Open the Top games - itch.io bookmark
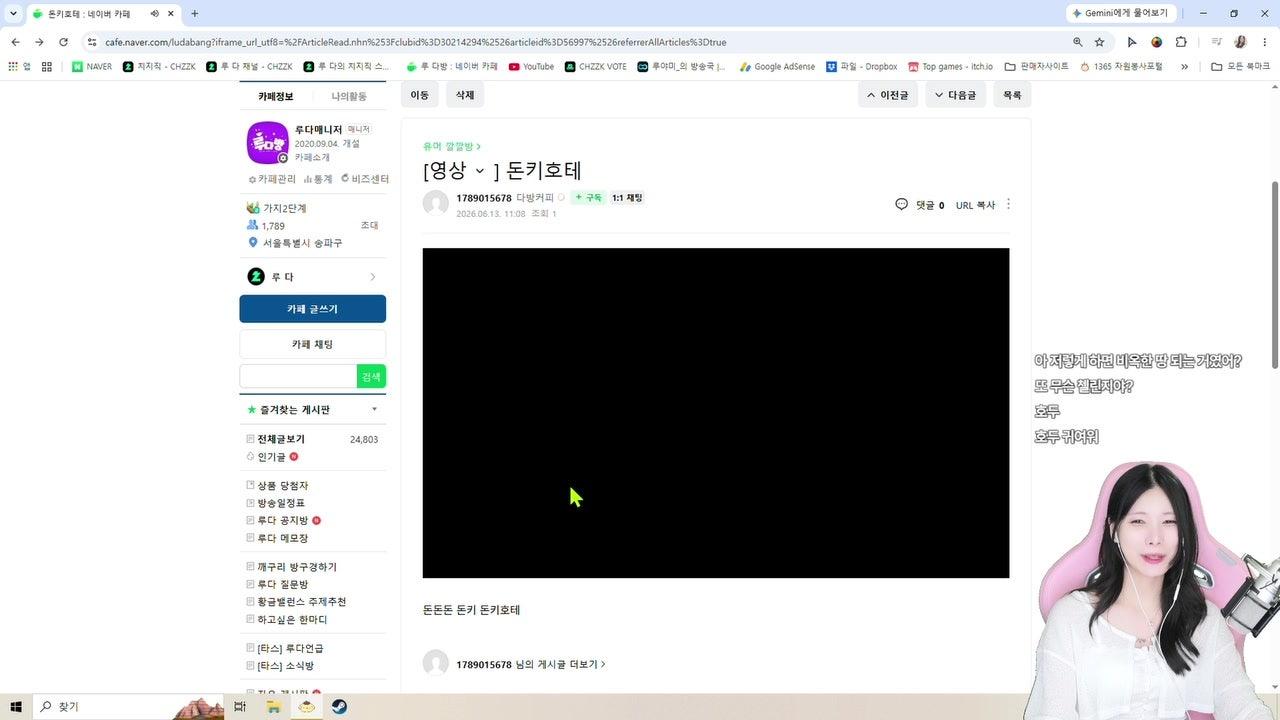 click(950, 67)
